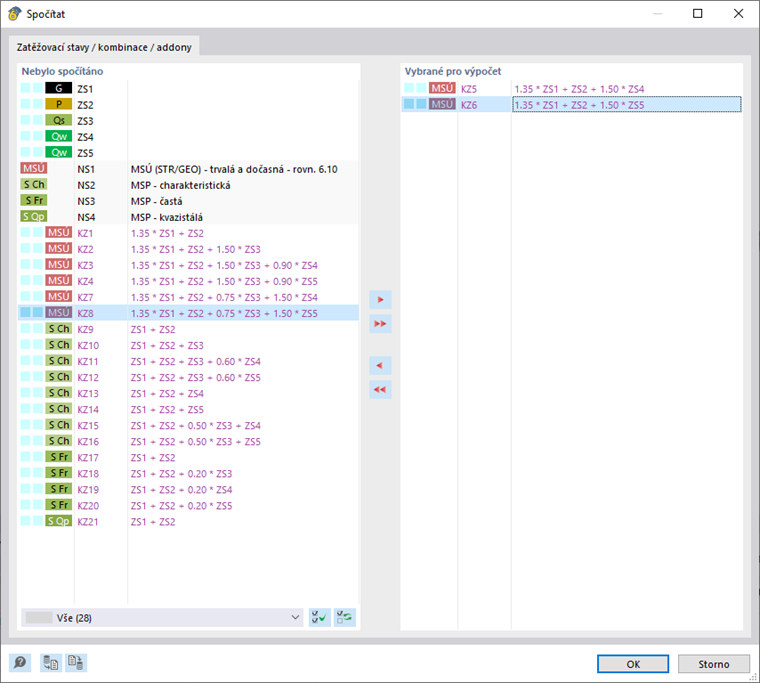
Task: Select the KZ15 combination row
Action: click(x=189, y=425)
